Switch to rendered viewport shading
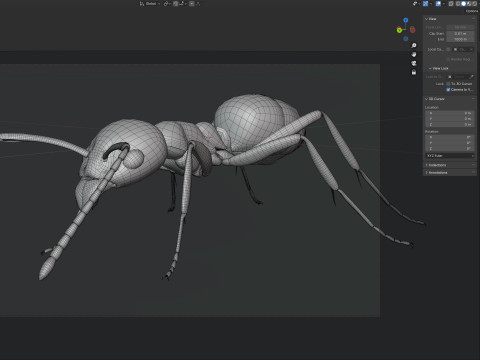480x360 pixels. [474, 4]
